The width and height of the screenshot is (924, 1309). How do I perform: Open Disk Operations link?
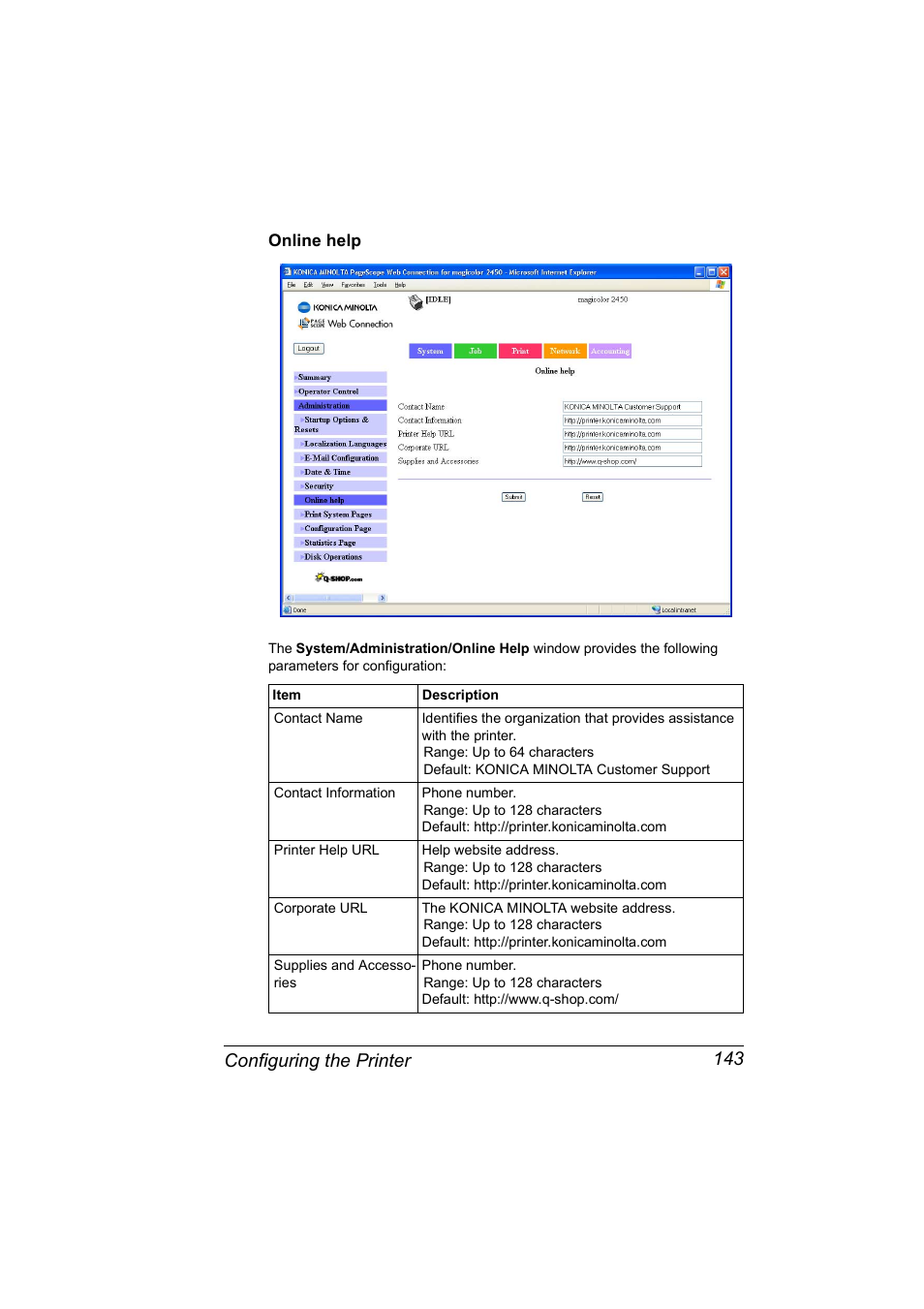pyautogui.click(x=340, y=557)
